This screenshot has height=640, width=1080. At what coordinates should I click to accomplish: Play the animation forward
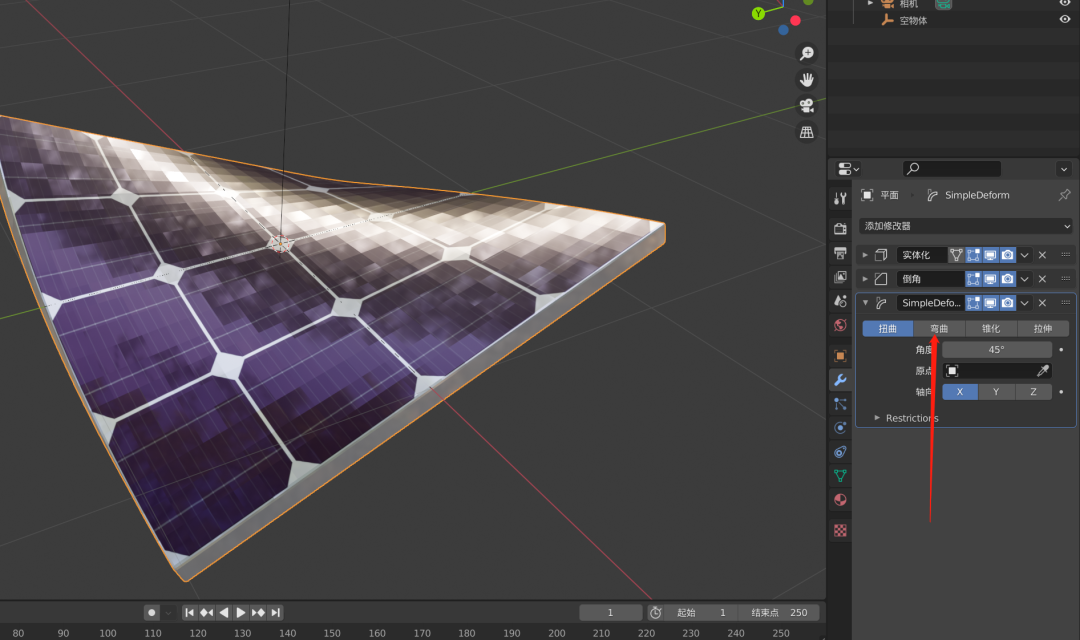(240, 612)
